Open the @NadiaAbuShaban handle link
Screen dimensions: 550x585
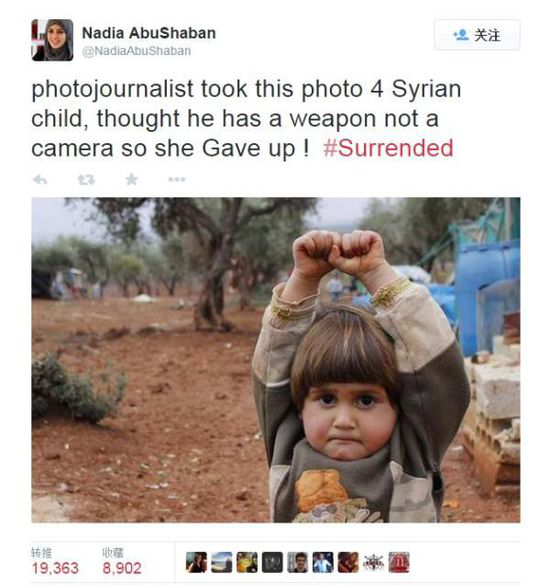click(x=137, y=51)
